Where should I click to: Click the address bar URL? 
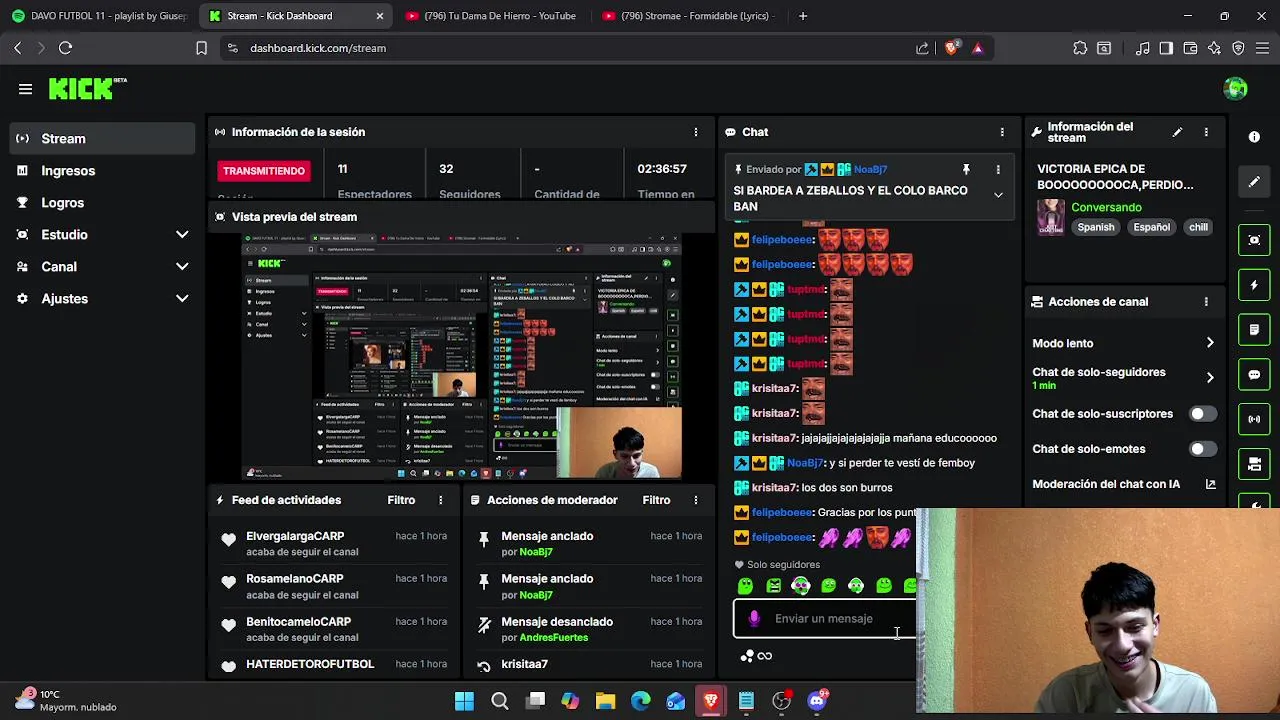coord(318,48)
